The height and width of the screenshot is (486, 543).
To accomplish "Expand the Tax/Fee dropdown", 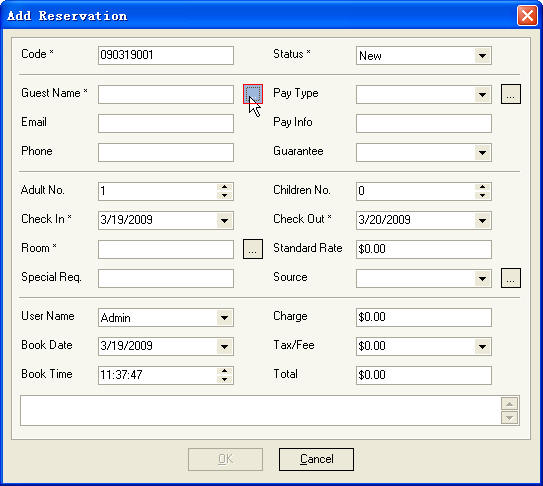I will point(482,346).
